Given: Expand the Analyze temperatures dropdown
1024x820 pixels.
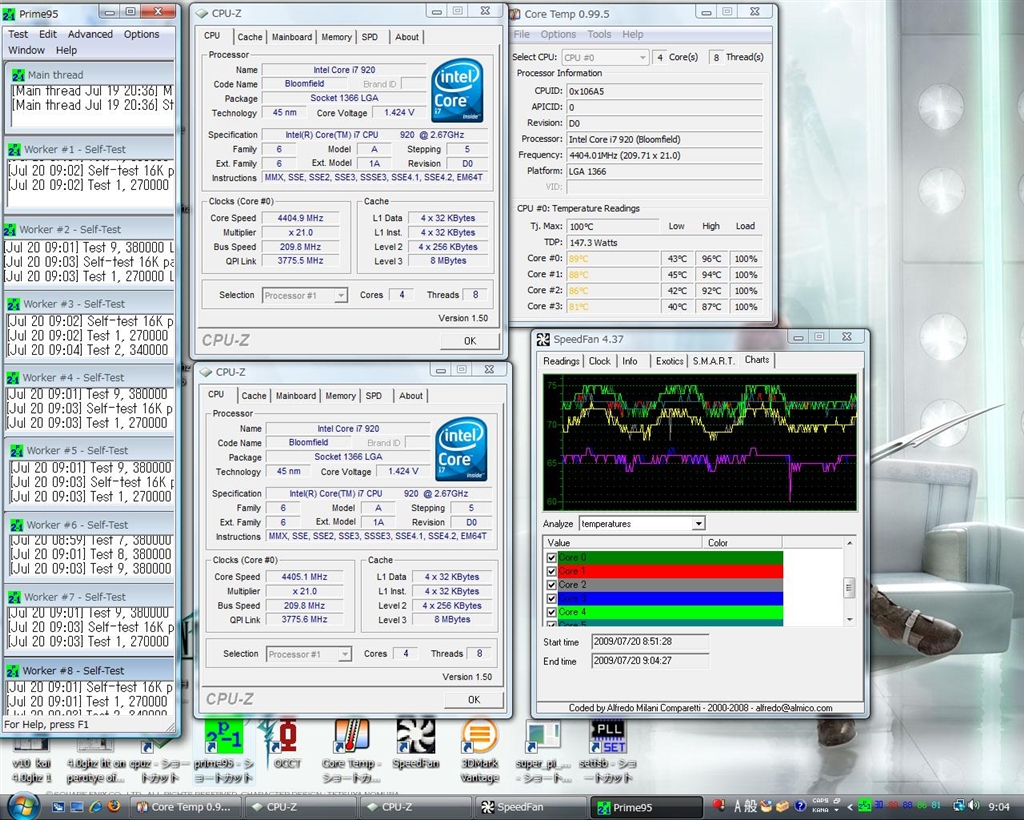Looking at the screenshot, I should coord(698,524).
